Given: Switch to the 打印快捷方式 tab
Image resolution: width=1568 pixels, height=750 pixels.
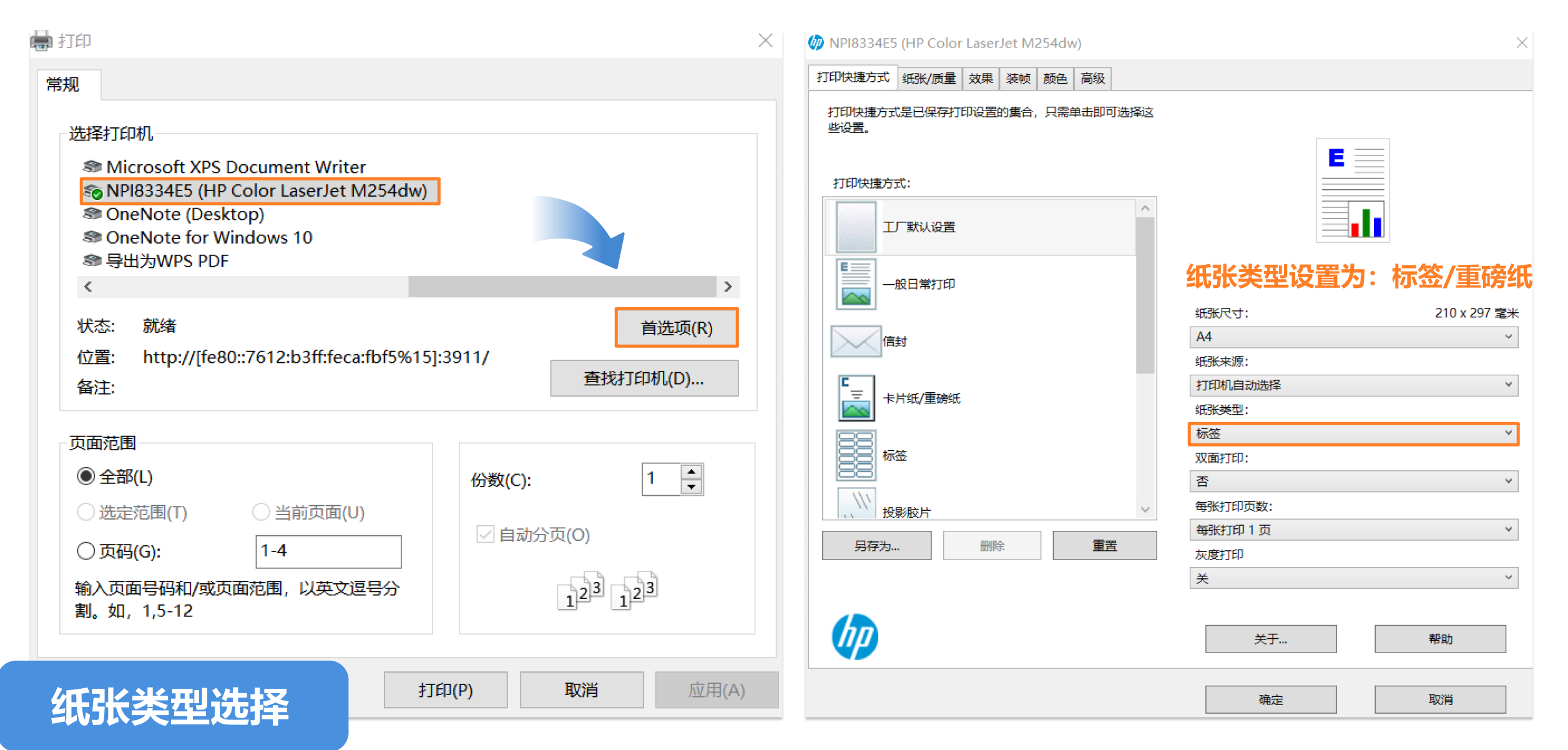Looking at the screenshot, I should click(x=853, y=77).
